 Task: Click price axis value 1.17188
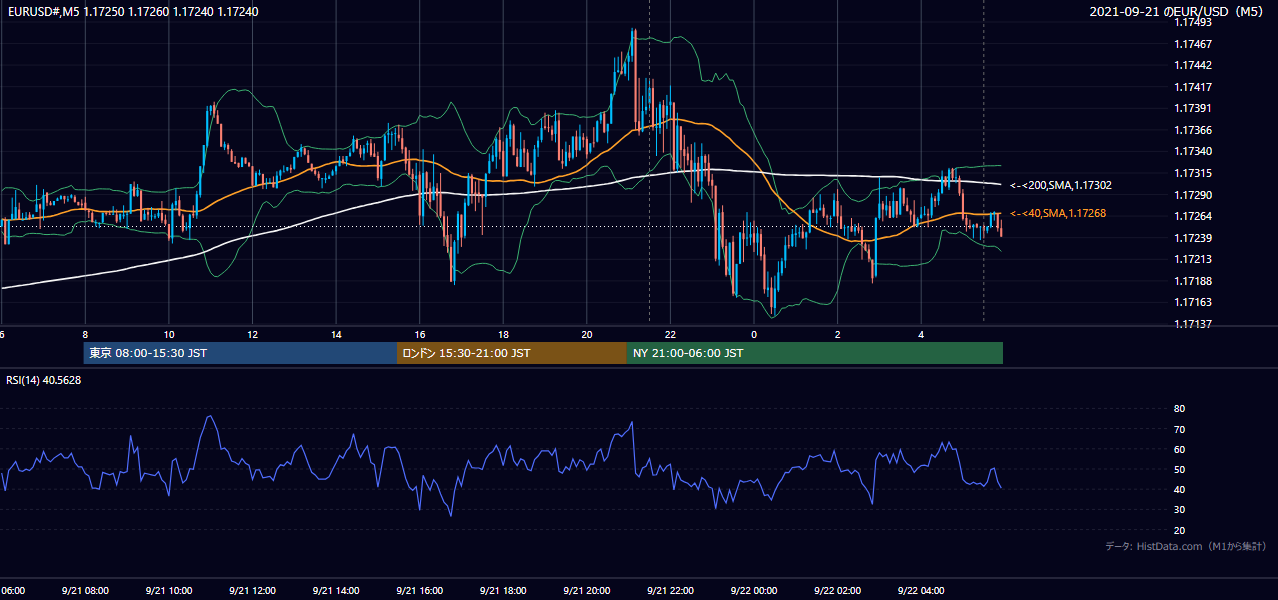1194,281
